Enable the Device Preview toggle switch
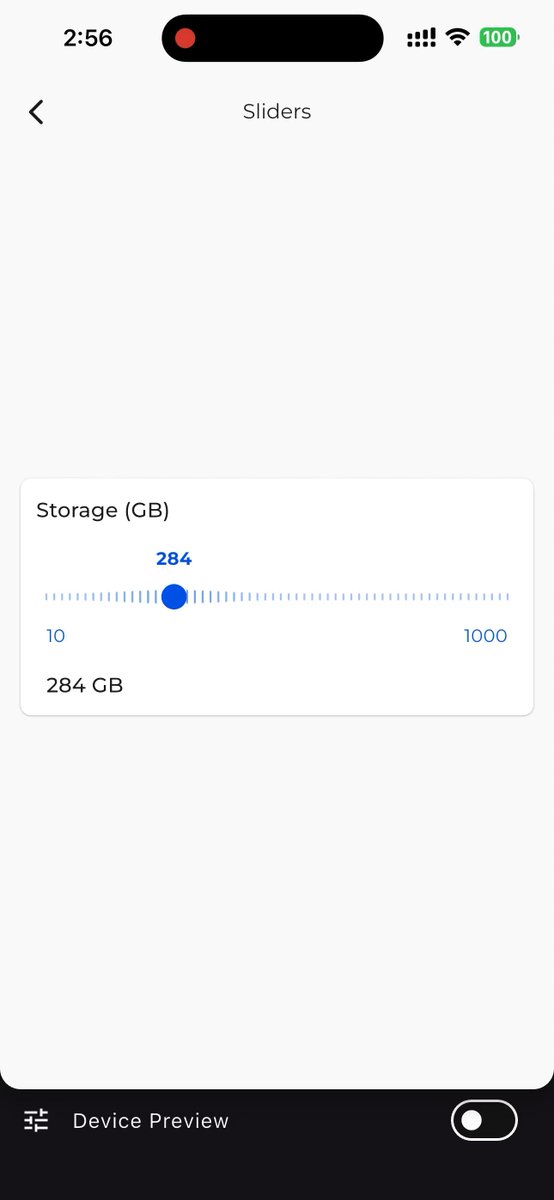Screen dimensions: 554x1200 484,1120
